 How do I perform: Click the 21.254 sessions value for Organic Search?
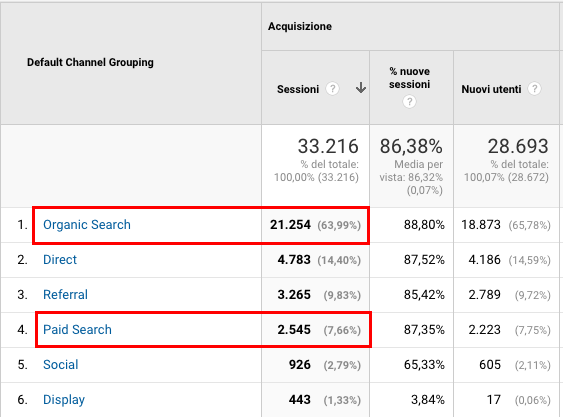pos(290,224)
